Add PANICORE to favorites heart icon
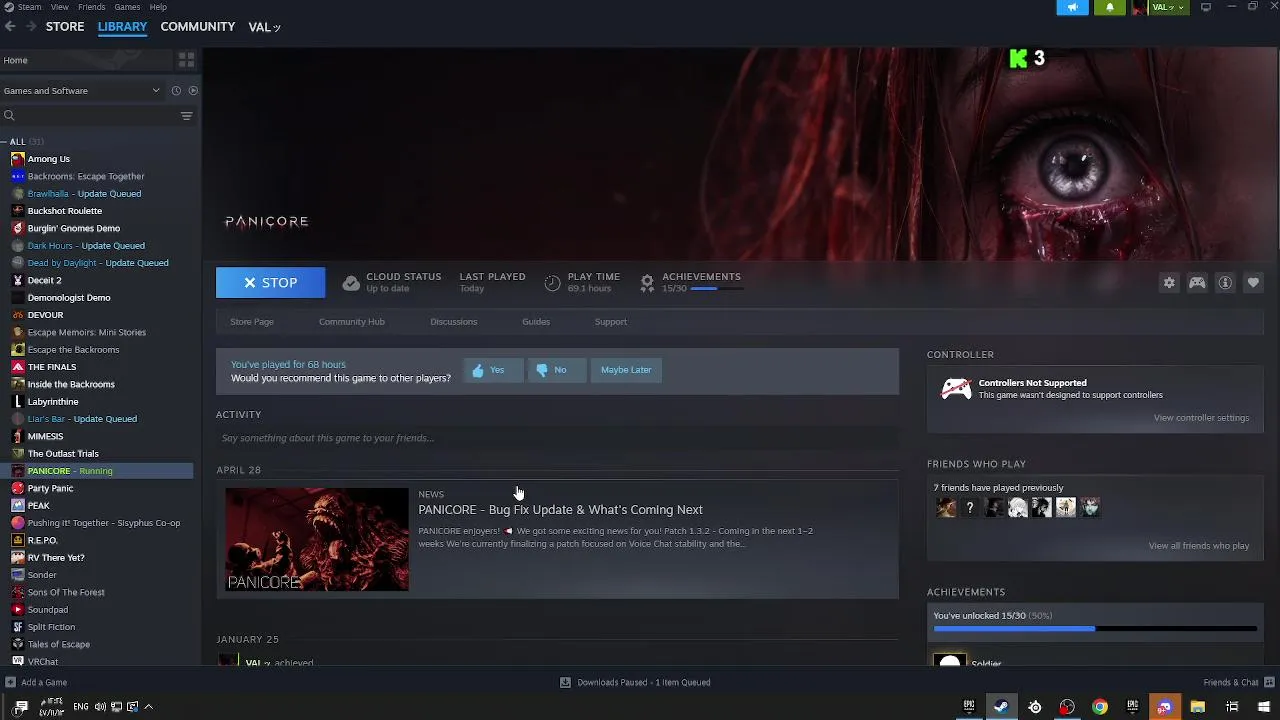The height and width of the screenshot is (720, 1280). click(x=1253, y=283)
